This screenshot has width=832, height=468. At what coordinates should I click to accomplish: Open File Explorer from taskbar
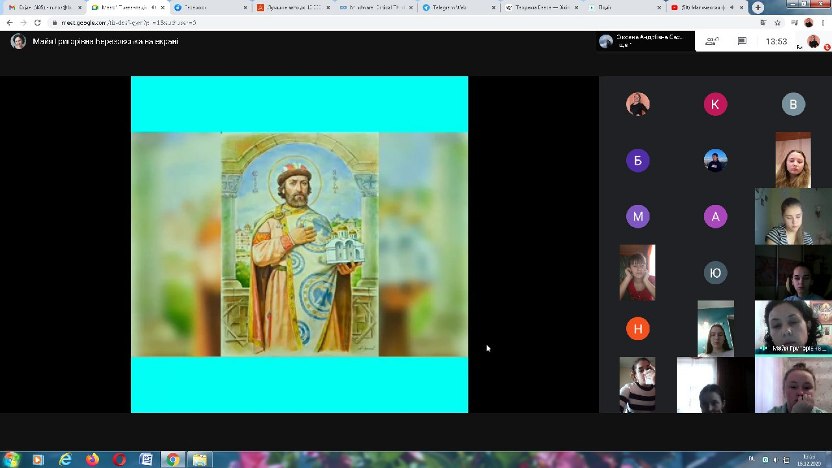click(x=199, y=459)
